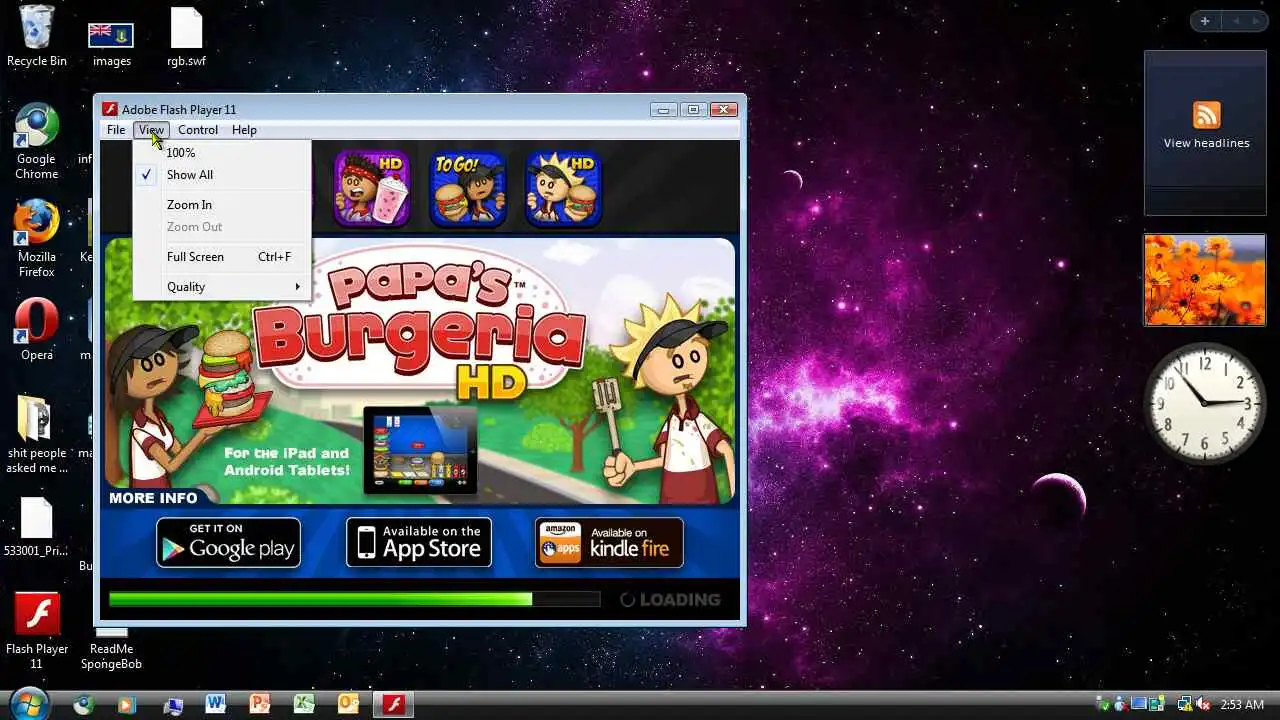This screenshot has height=720, width=1280.
Task: Open Microsoft Word from the taskbar
Action: click(215, 704)
